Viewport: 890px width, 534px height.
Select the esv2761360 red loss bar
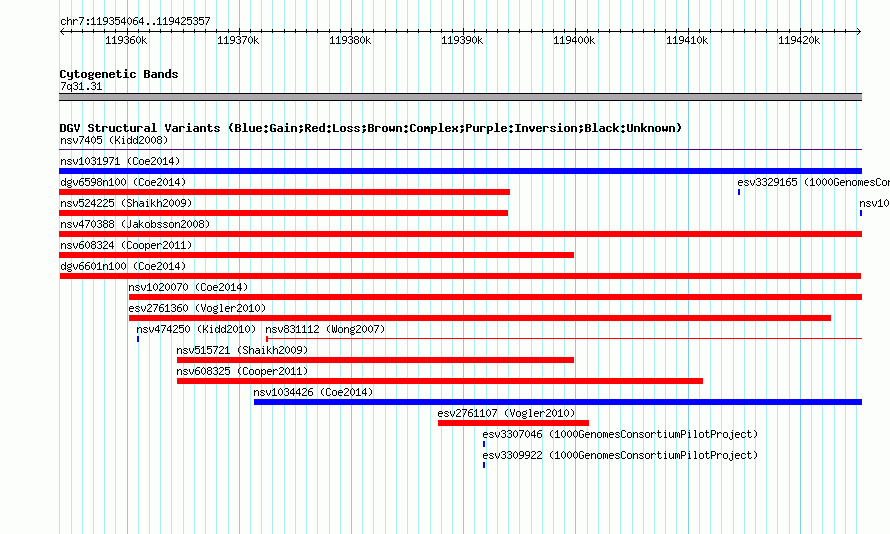tap(480, 318)
